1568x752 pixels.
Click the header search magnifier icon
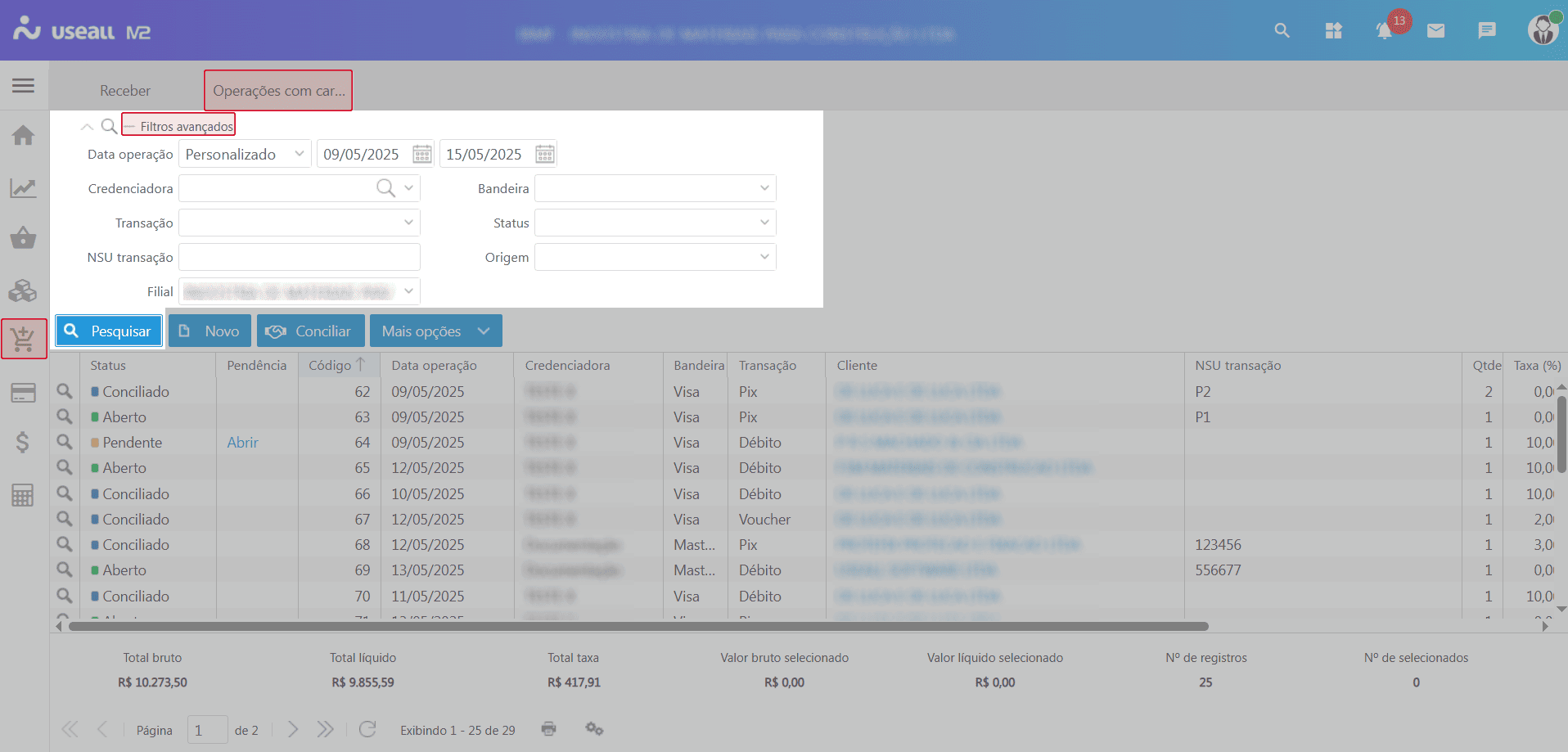(x=1282, y=31)
